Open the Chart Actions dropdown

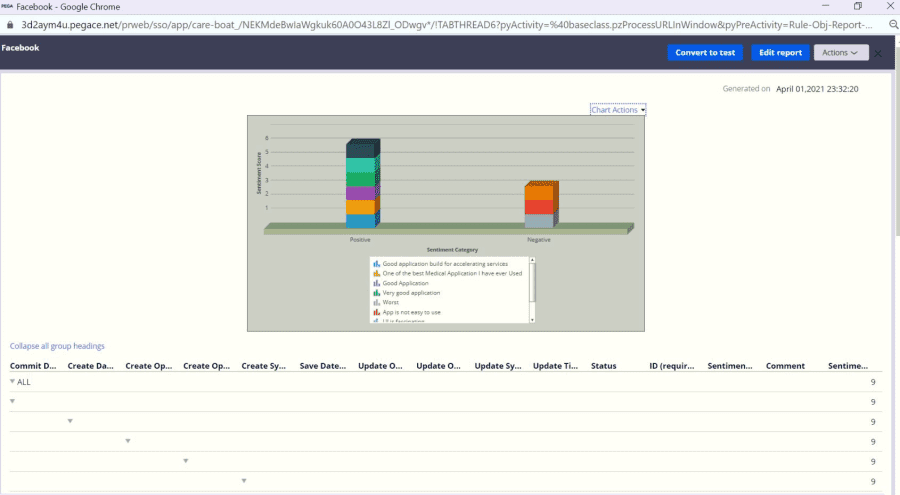[x=618, y=110]
